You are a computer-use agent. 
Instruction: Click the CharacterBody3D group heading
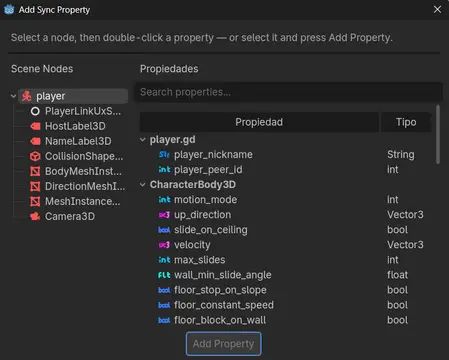(193, 185)
